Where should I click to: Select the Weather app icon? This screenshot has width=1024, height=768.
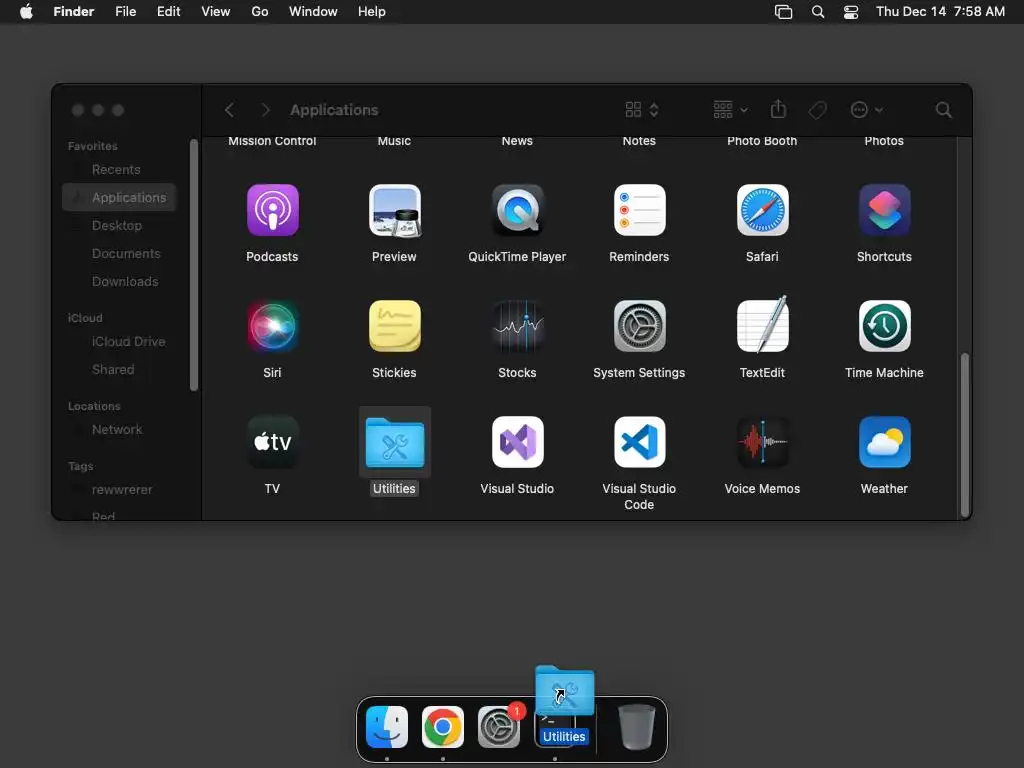[884, 442]
